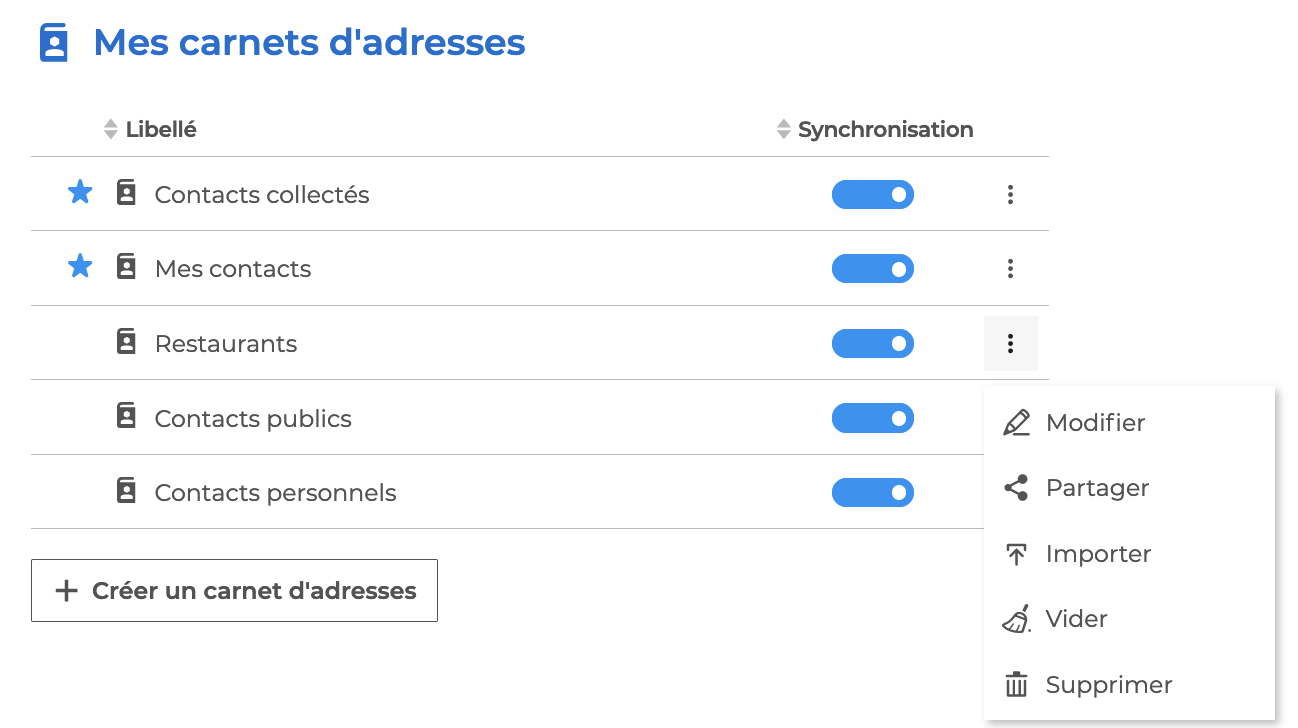Click the address book icon for Contacts personnels

pyautogui.click(x=126, y=490)
